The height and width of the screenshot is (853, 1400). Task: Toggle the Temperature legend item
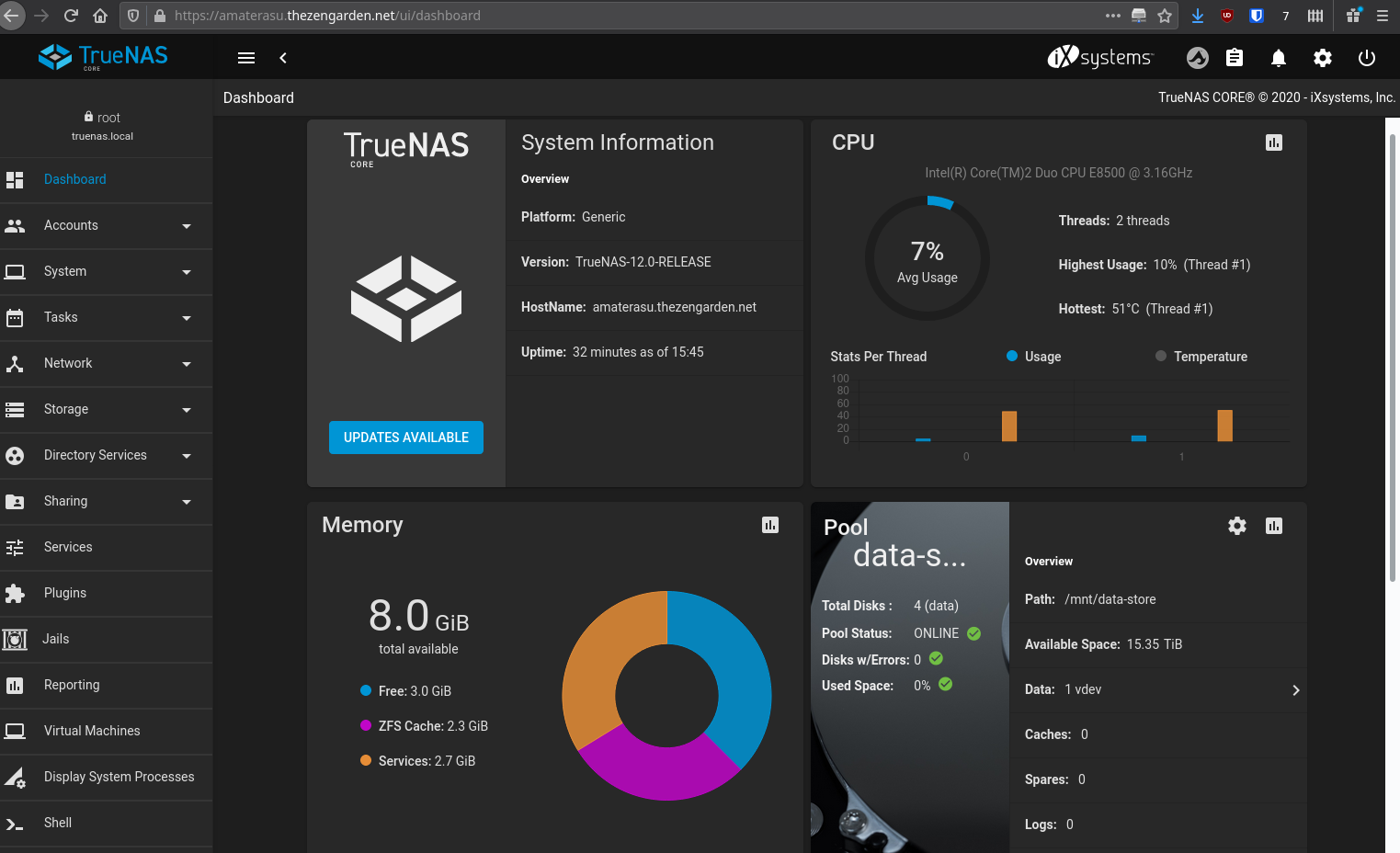(1201, 357)
